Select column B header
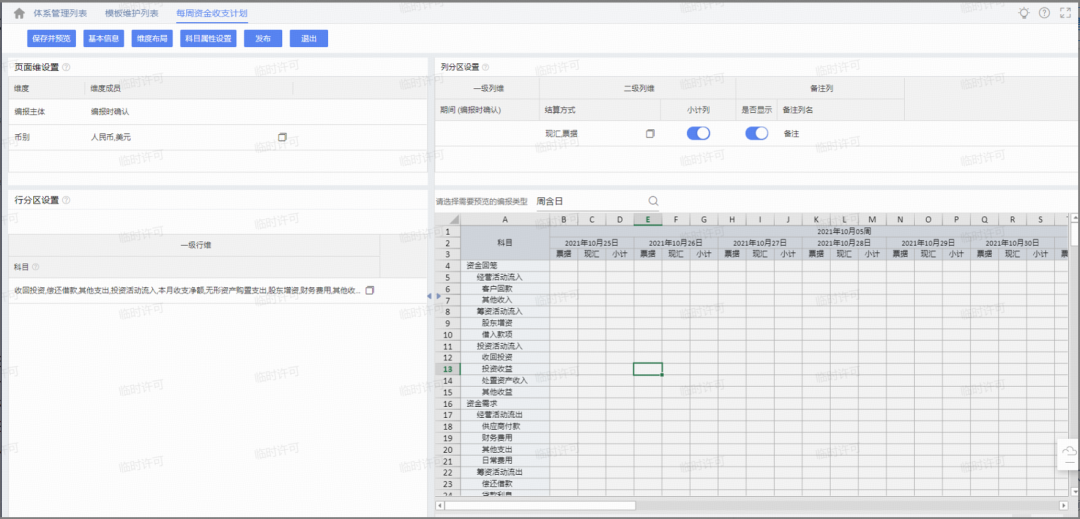1080x519 pixels. (563, 220)
